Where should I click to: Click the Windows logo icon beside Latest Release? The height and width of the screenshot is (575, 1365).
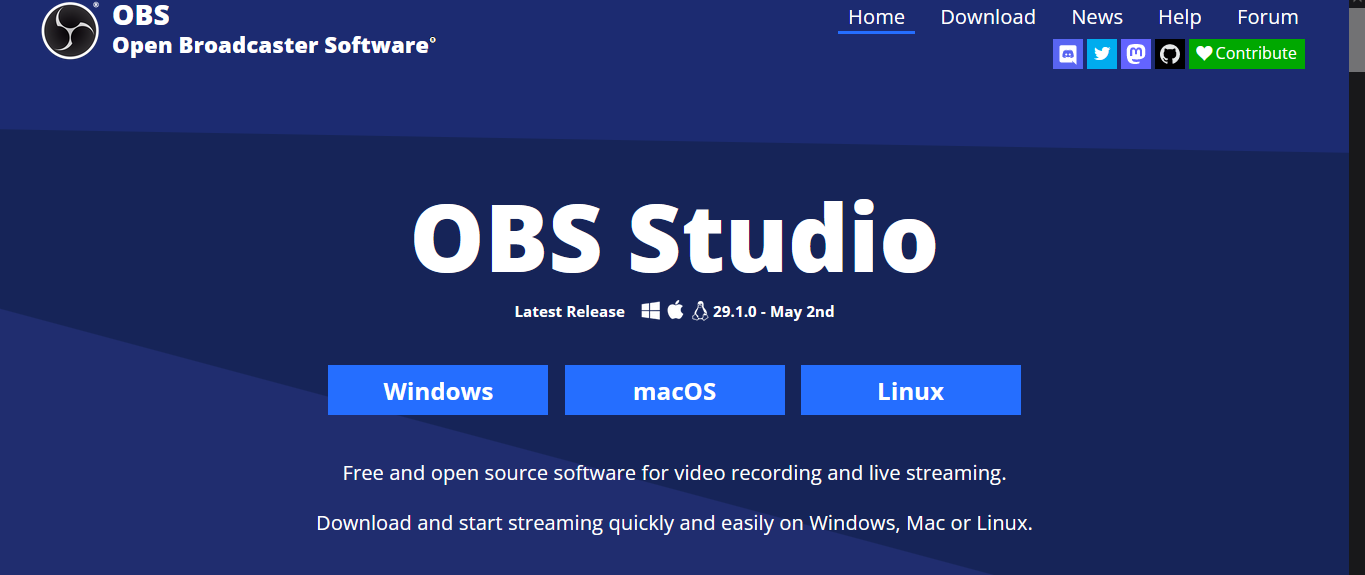click(651, 311)
